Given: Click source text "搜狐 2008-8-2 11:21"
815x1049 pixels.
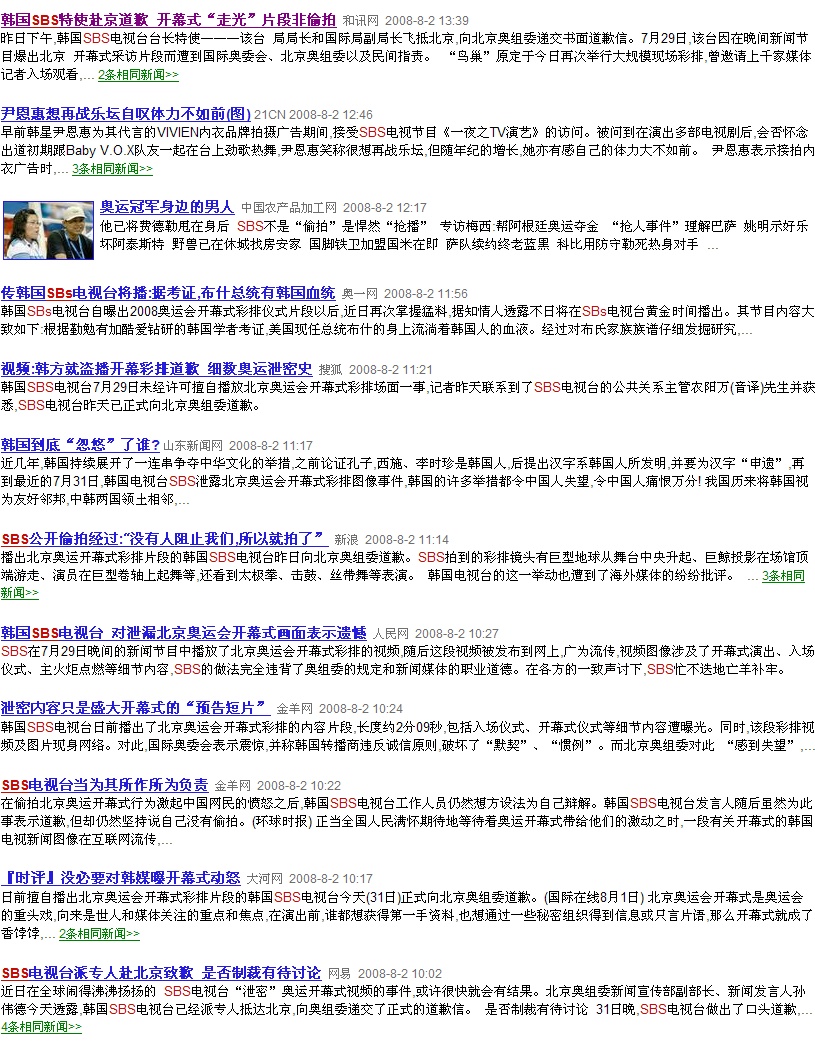Looking at the screenshot, I should point(375,369).
